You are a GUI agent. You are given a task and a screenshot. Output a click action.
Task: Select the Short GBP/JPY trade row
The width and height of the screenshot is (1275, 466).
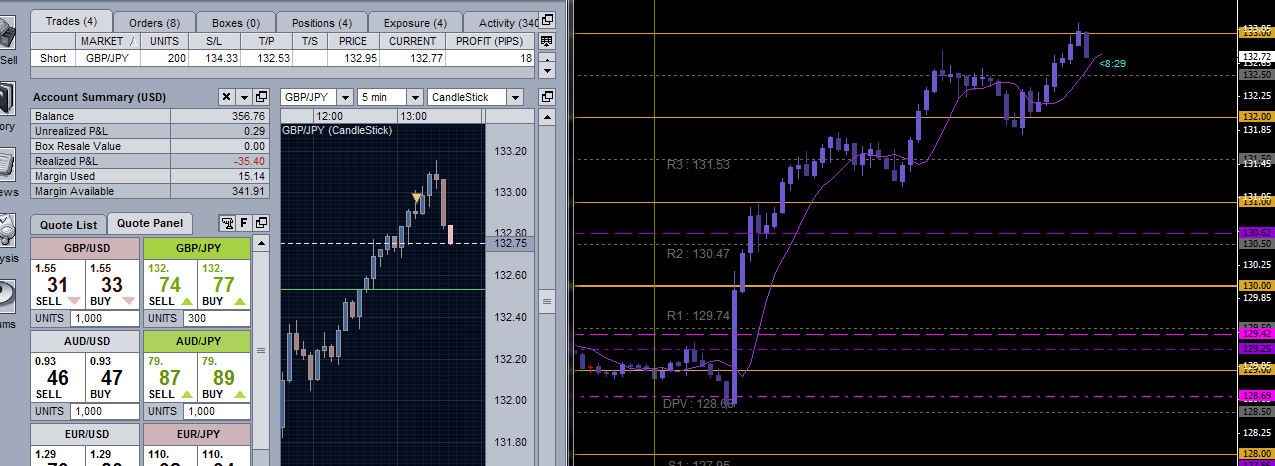point(283,59)
